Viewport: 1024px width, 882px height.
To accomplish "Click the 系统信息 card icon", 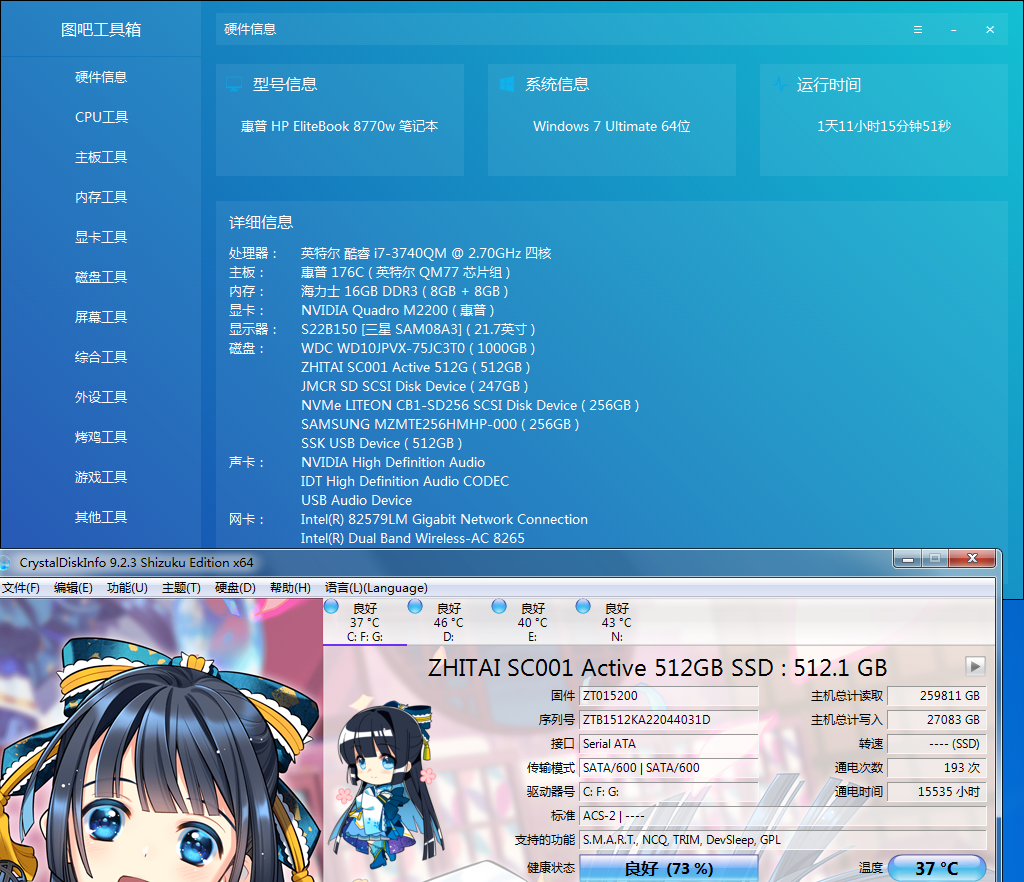I will click(x=506, y=84).
